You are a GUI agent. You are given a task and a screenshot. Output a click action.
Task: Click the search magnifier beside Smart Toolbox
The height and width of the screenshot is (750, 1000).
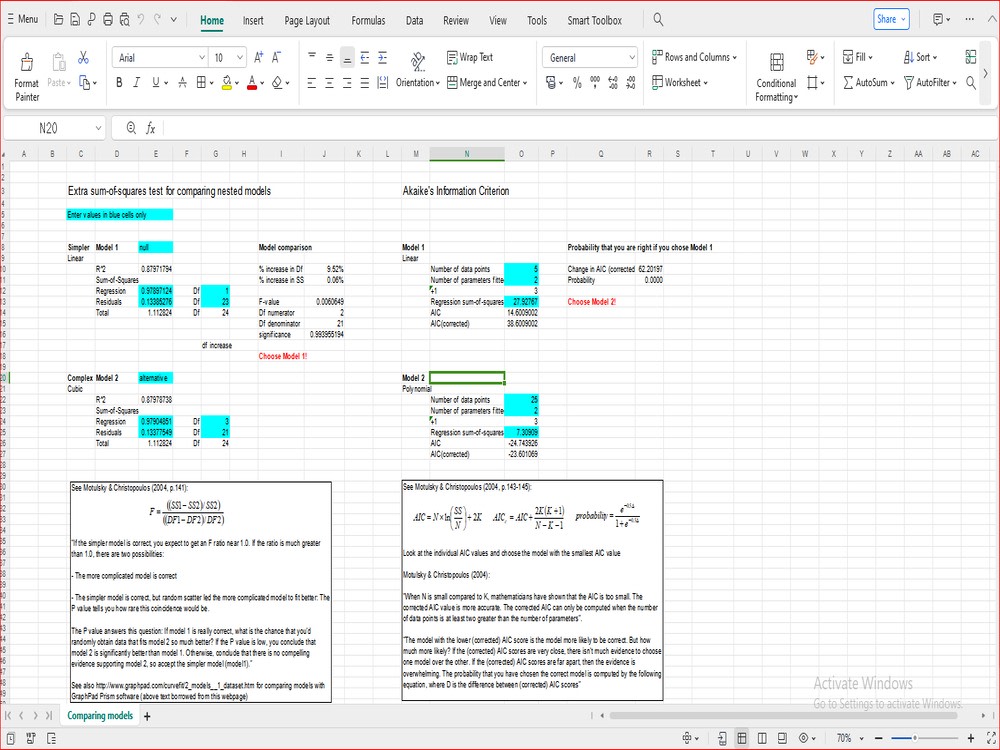(x=658, y=20)
